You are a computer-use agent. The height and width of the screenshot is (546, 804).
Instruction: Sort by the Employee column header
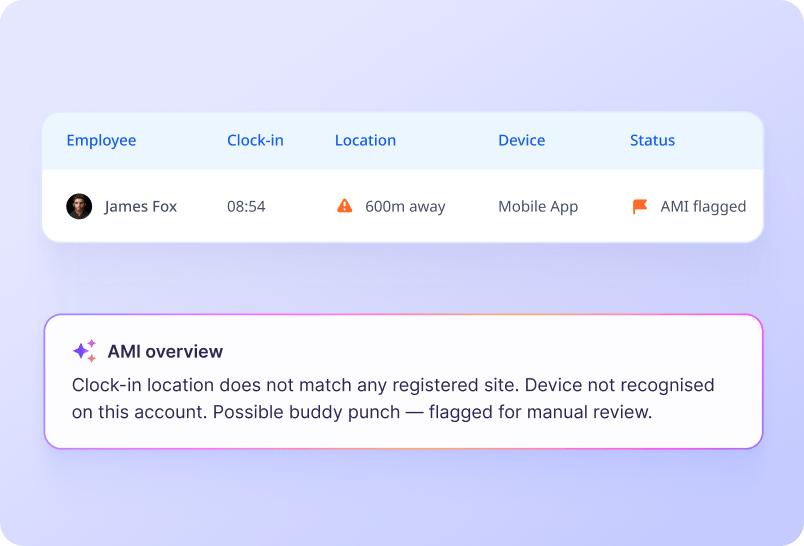click(101, 140)
